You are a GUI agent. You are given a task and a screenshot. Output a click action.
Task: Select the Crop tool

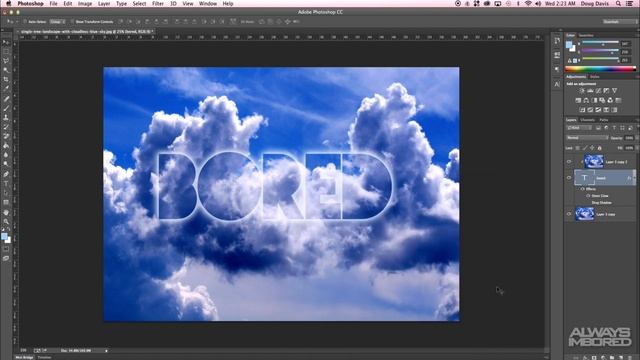pyautogui.click(x=6, y=79)
